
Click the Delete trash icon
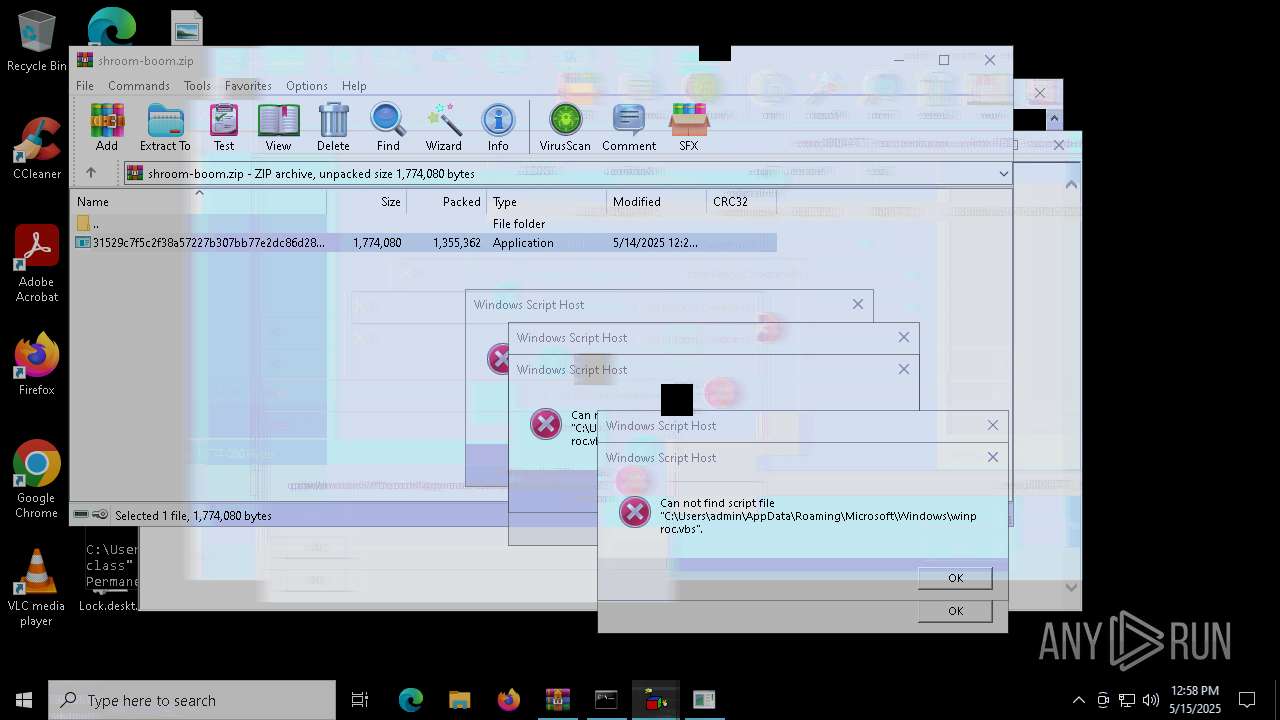333,127
